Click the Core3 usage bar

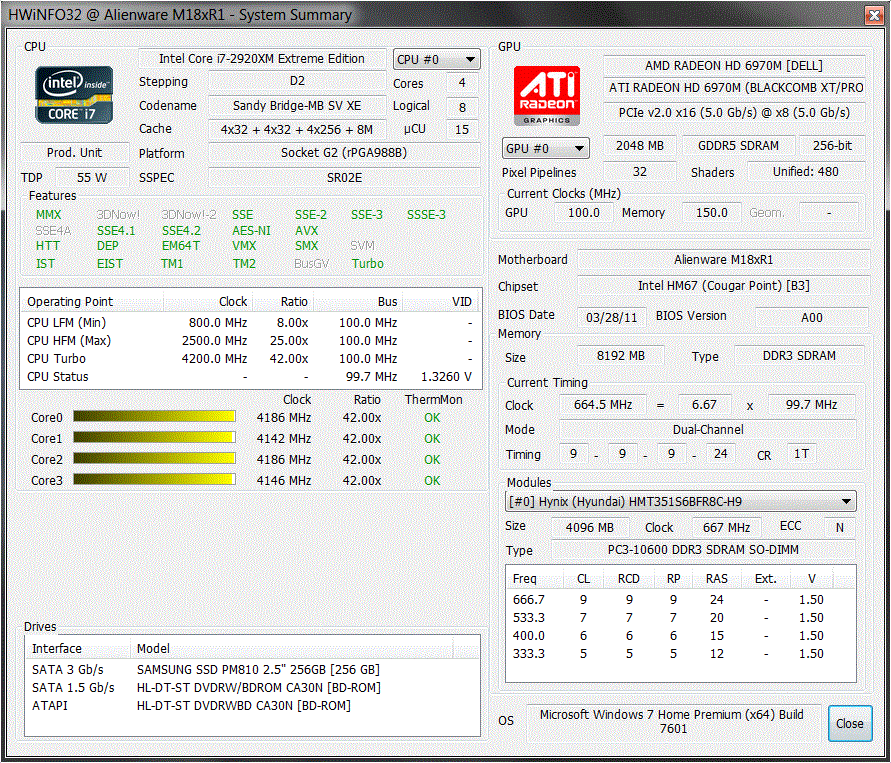click(154, 480)
